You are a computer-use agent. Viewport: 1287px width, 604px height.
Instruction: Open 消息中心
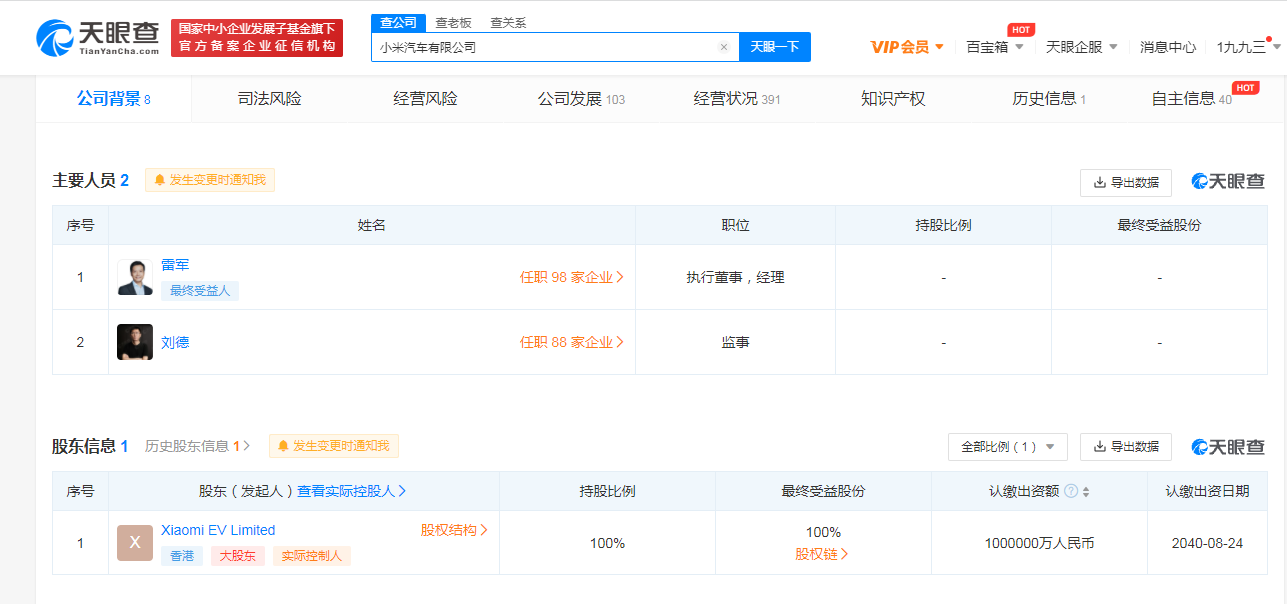coord(1168,47)
